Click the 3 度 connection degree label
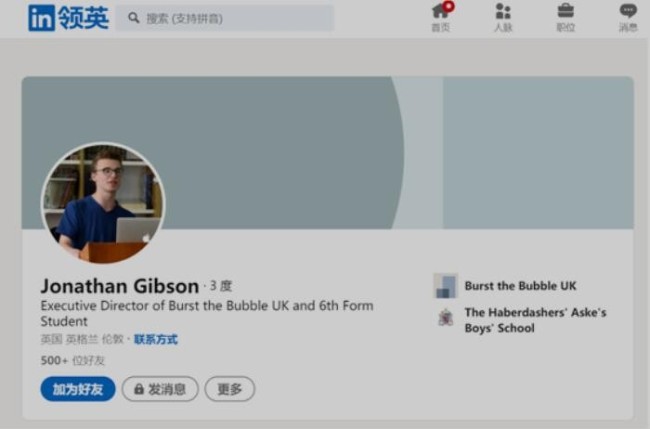The image size is (650, 429). 221,286
